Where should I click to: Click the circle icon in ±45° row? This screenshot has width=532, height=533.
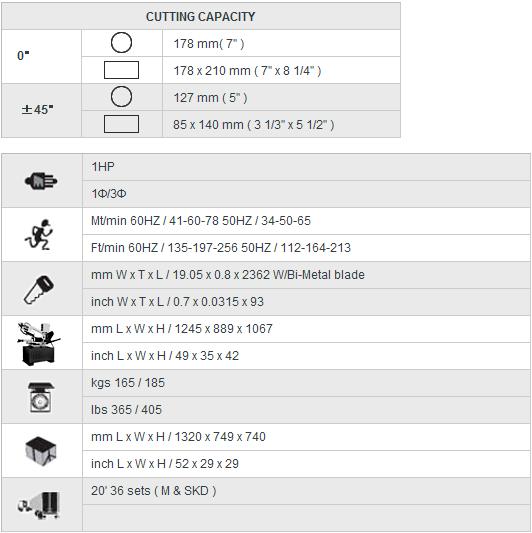[121, 97]
